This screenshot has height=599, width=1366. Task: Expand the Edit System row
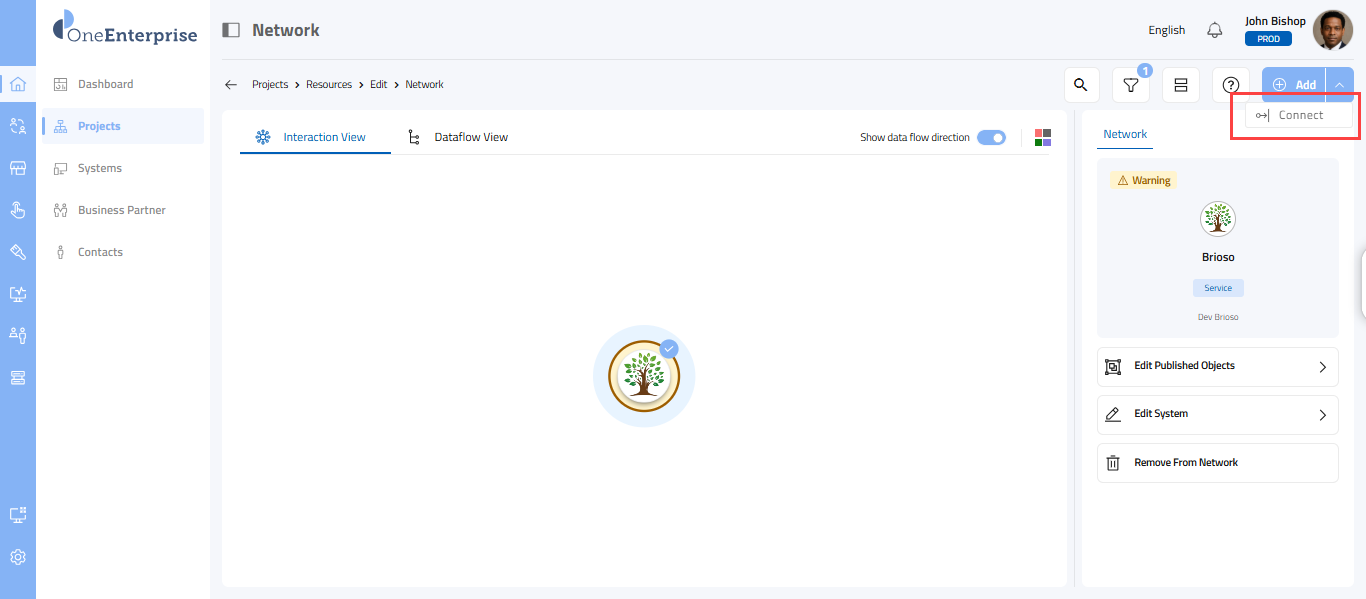[x=1217, y=414]
